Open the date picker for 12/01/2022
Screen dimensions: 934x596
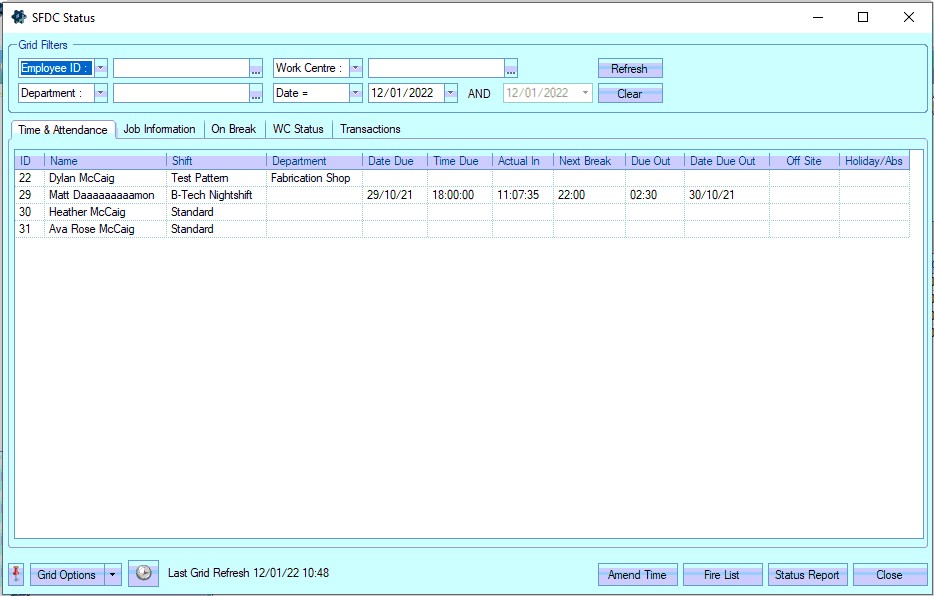[x=450, y=93]
